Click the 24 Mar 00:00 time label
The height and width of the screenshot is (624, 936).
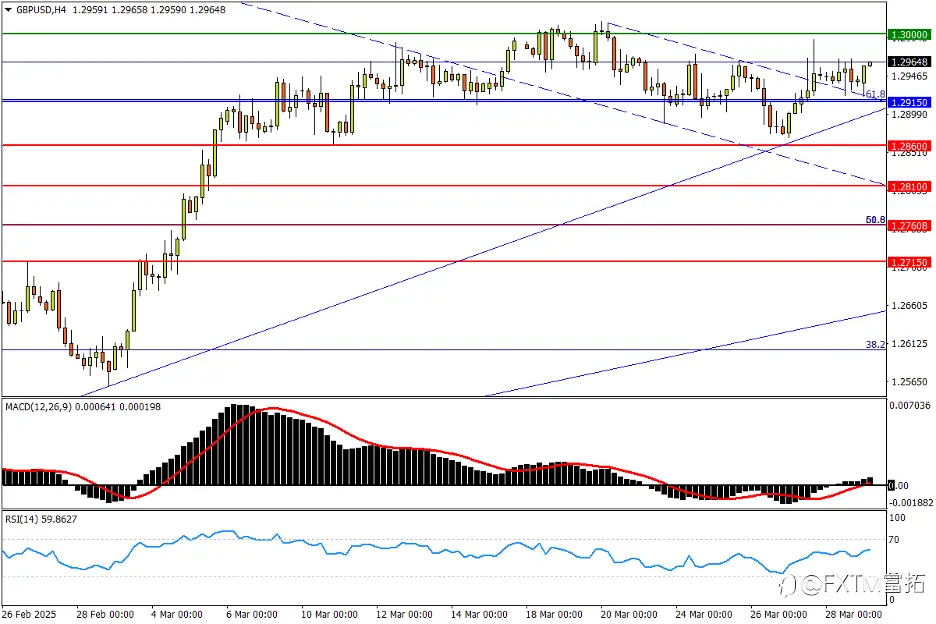[704, 614]
